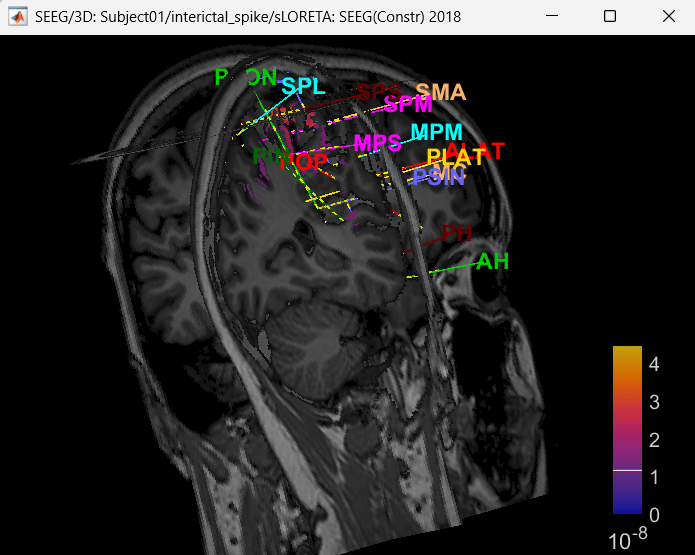Click the dark red PH electrode label

click(456, 234)
